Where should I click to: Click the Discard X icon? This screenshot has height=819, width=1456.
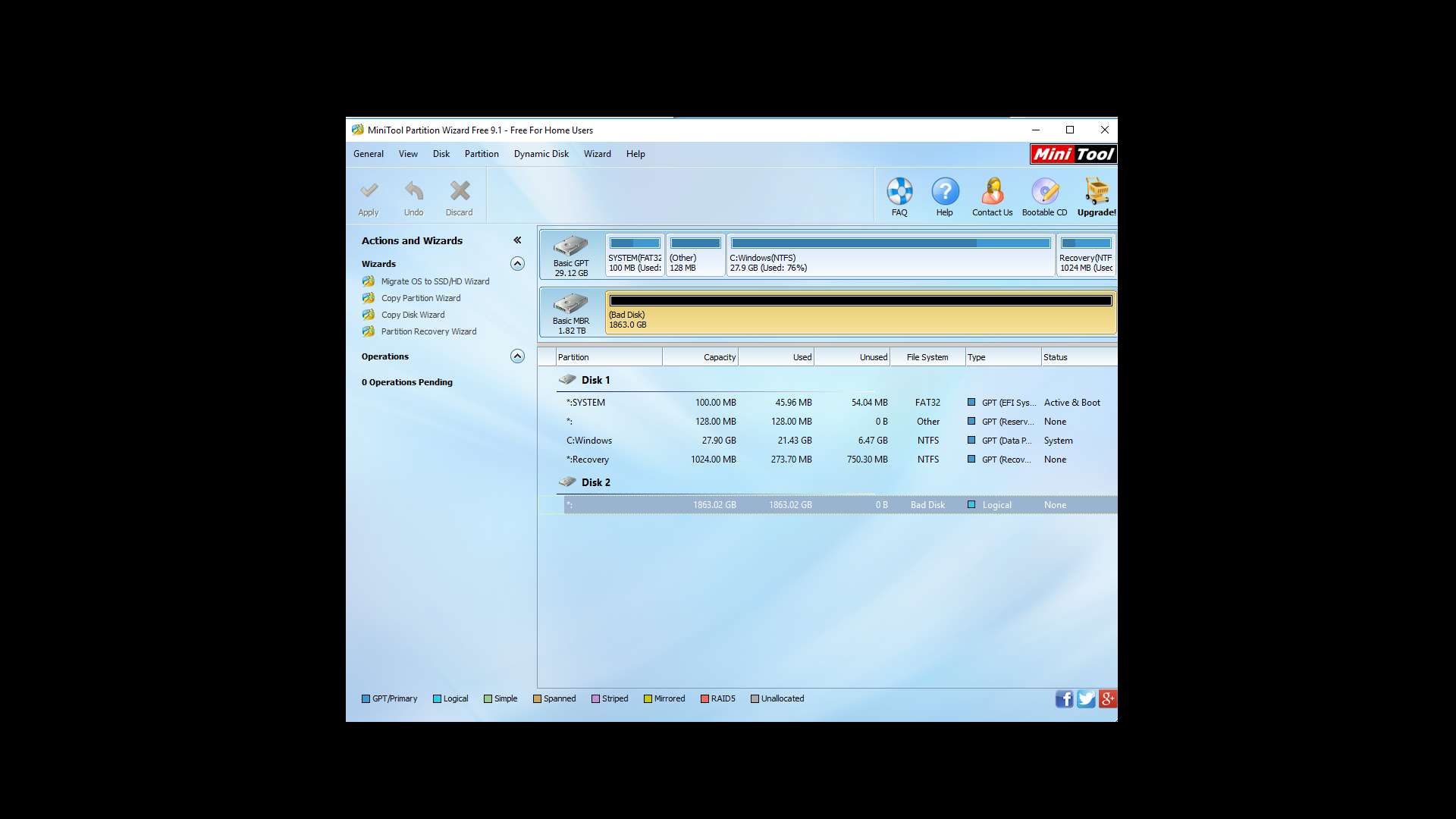(460, 190)
